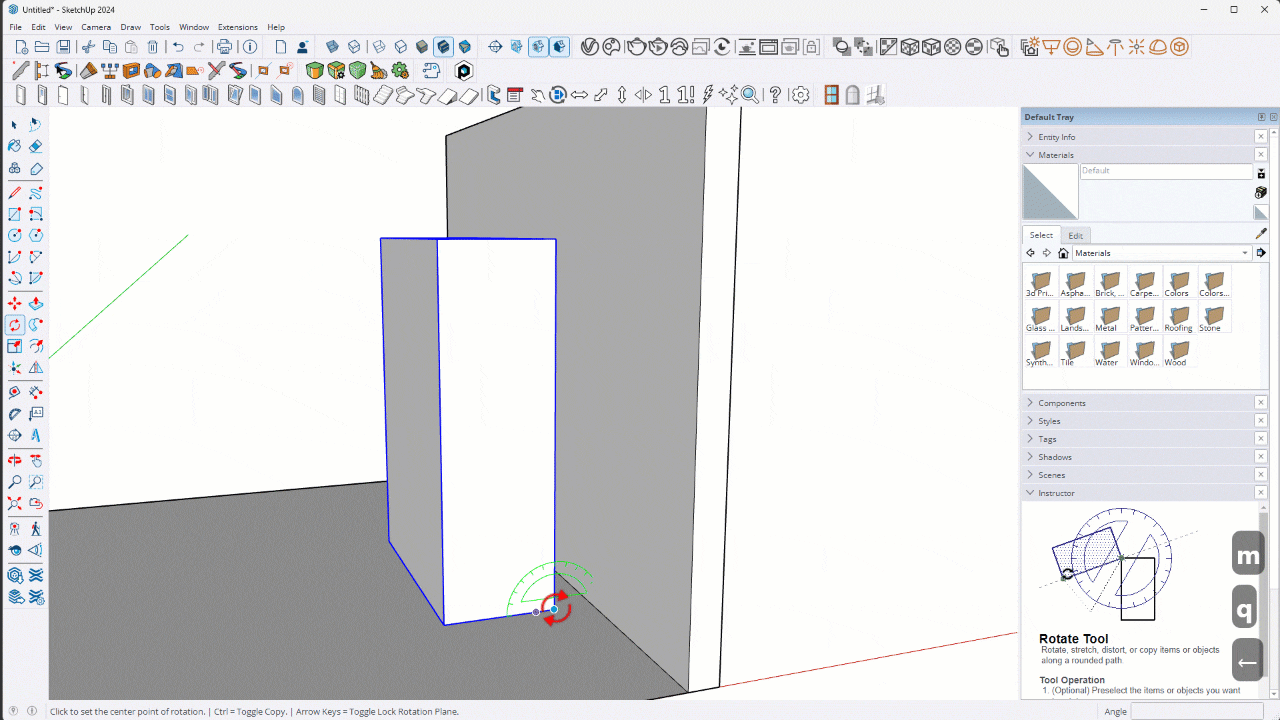Click the Model Info icon
Image resolution: width=1280 pixels, height=720 pixels.
(250, 47)
